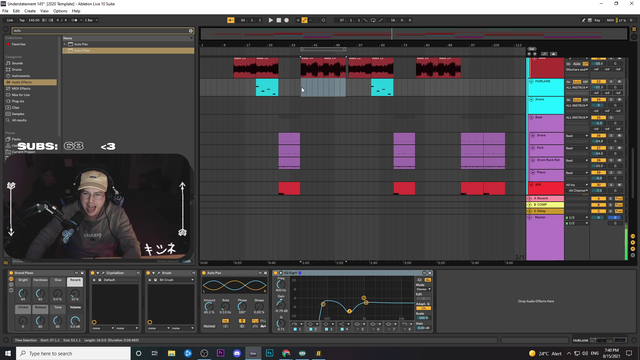Open the 1 Bar quantization dropdown

tap(90, 20)
